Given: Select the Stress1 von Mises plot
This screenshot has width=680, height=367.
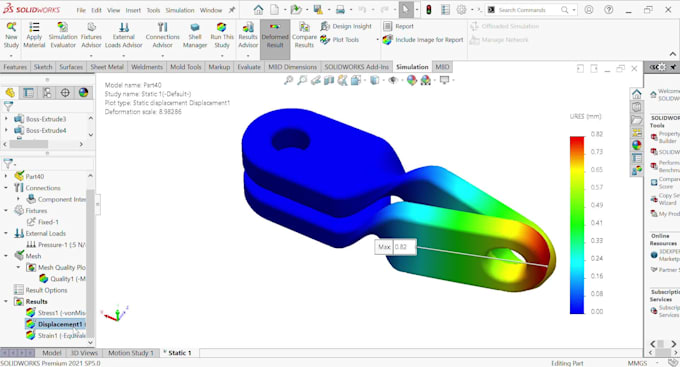Looking at the screenshot, I should [56, 313].
